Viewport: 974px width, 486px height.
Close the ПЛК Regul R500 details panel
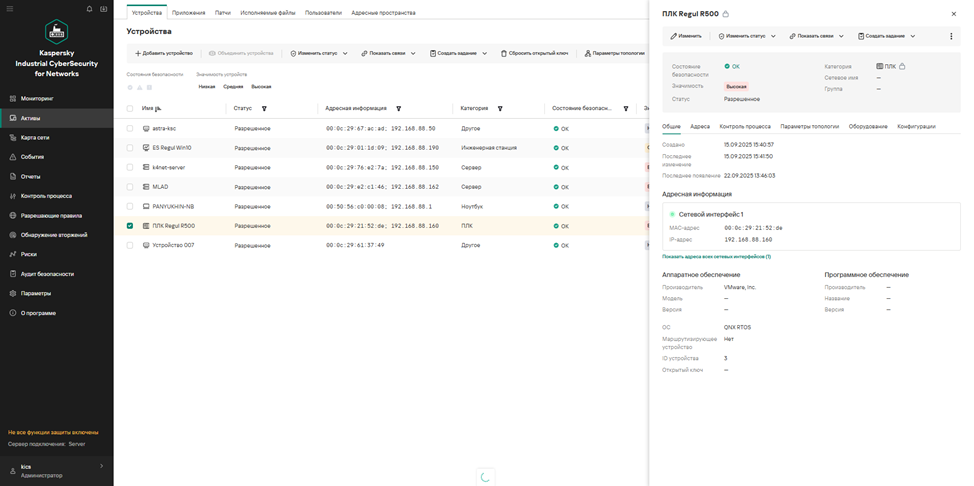(x=954, y=14)
